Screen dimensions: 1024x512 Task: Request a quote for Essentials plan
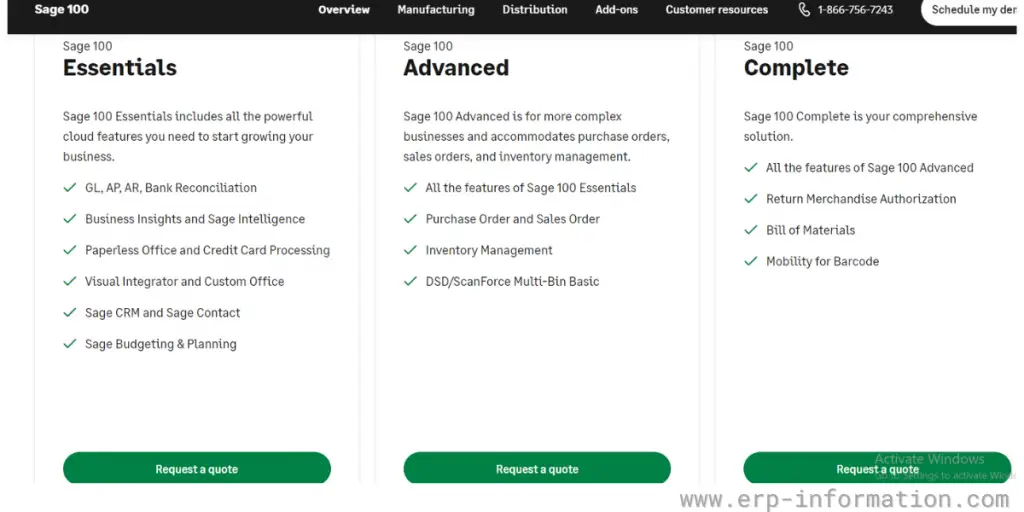[x=197, y=468]
